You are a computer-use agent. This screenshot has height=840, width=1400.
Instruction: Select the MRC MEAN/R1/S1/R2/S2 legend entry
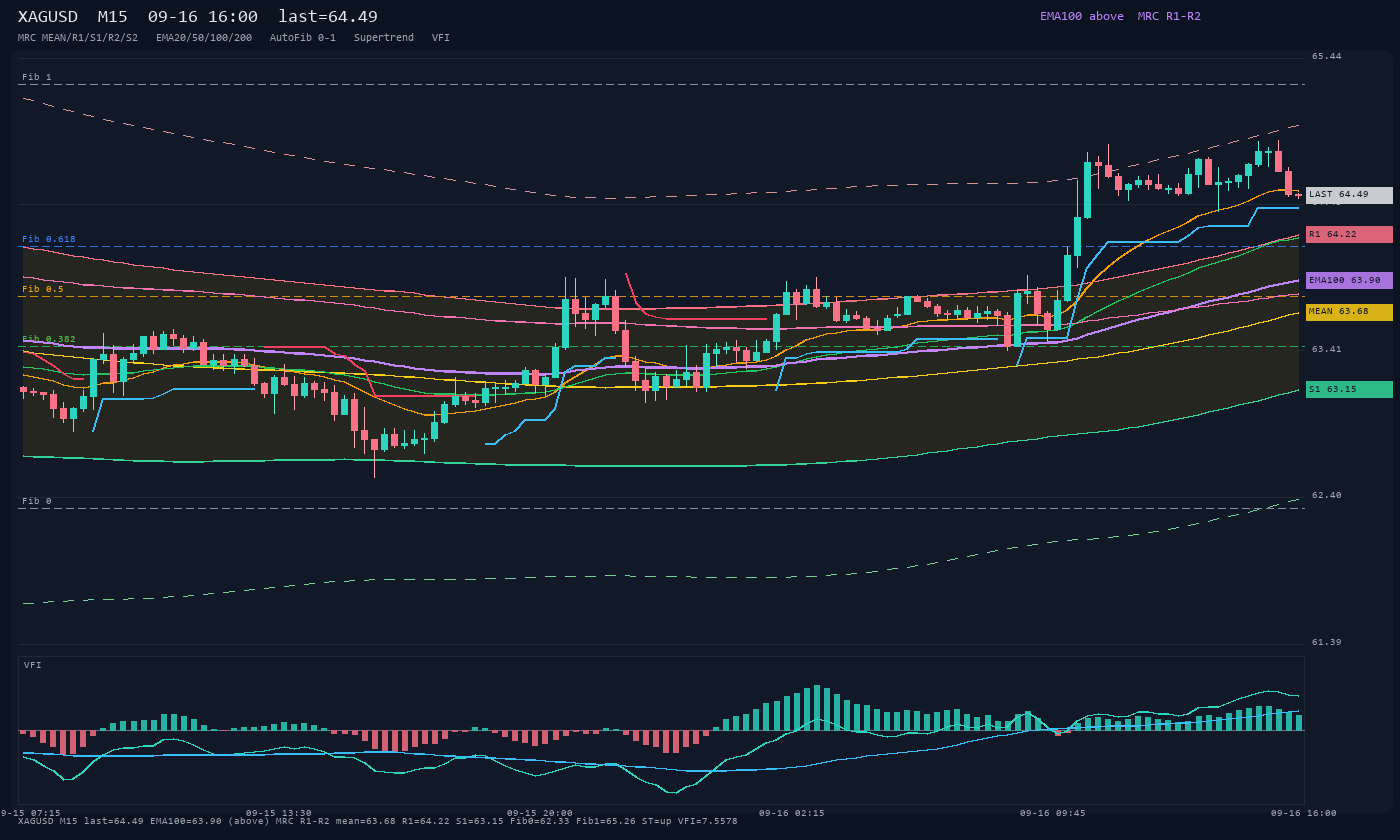(78, 38)
